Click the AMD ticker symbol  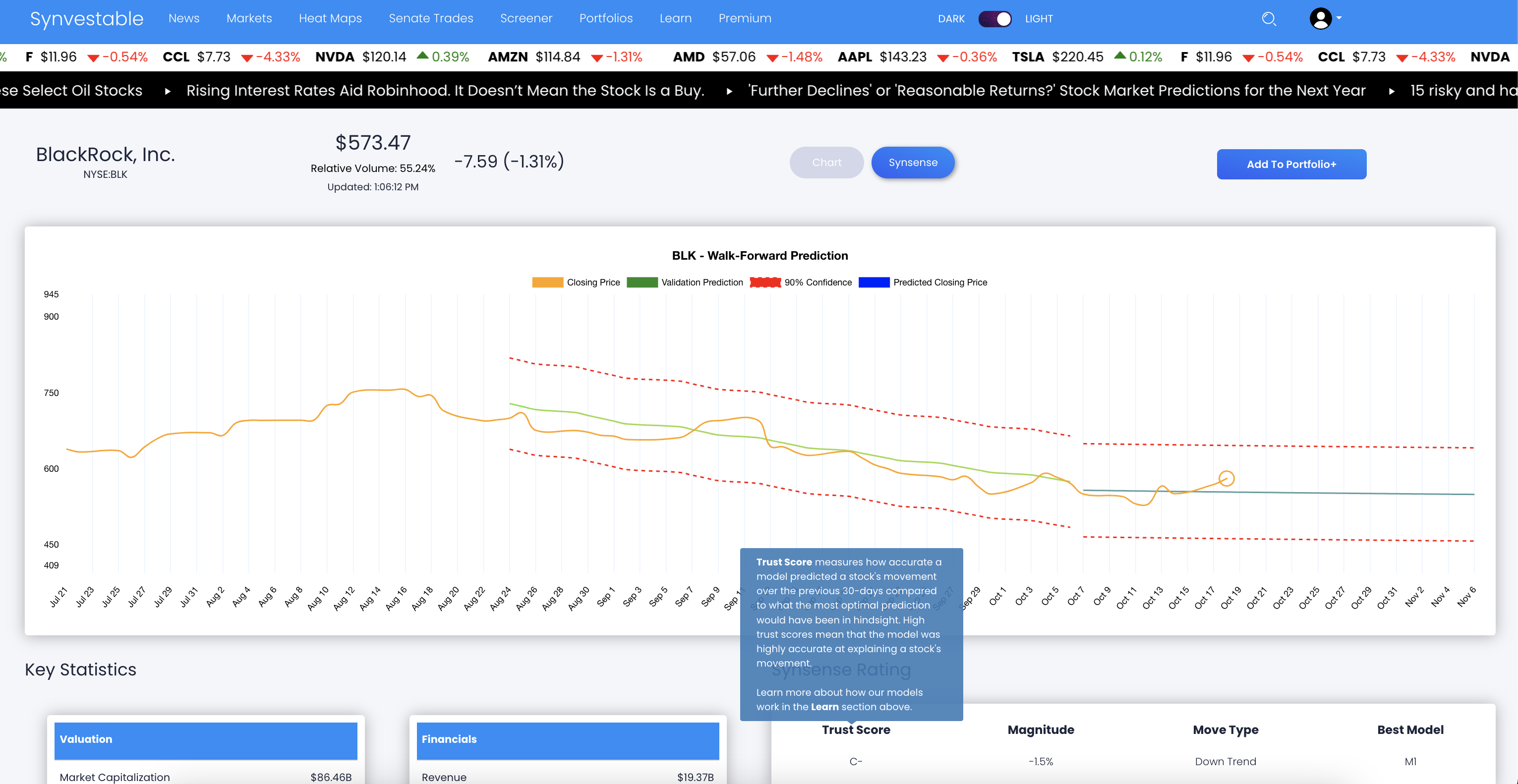(688, 57)
